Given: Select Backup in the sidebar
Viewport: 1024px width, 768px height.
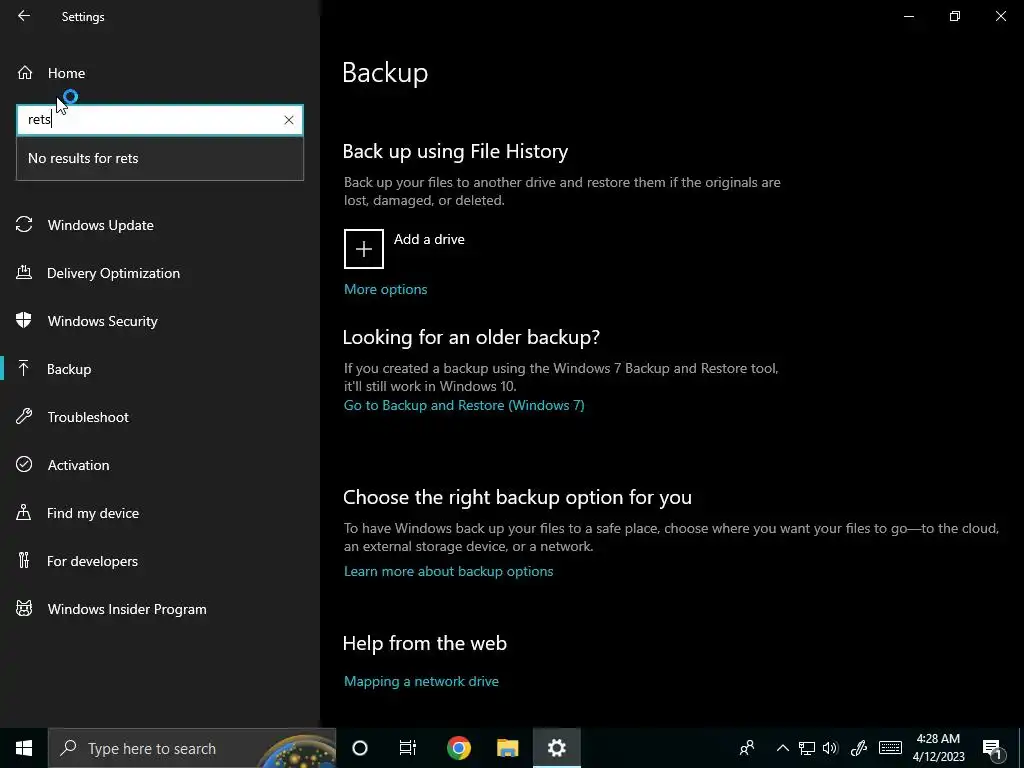Looking at the screenshot, I should tap(160, 369).
